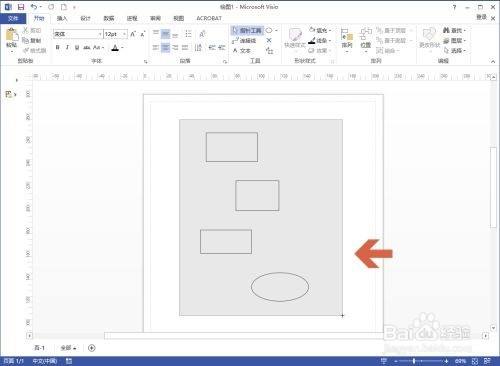Click the zoom in plus button

point(446,361)
